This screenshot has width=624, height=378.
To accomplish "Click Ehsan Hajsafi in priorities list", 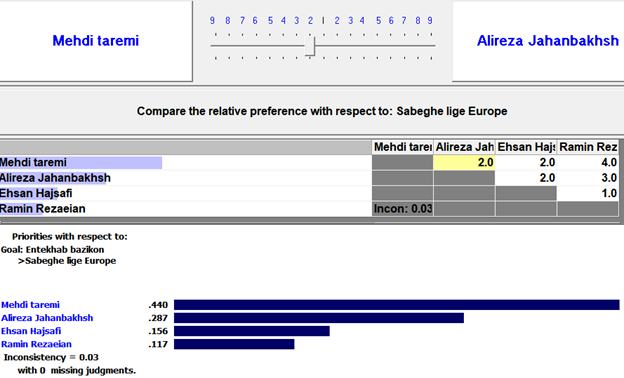I will coord(31,331).
